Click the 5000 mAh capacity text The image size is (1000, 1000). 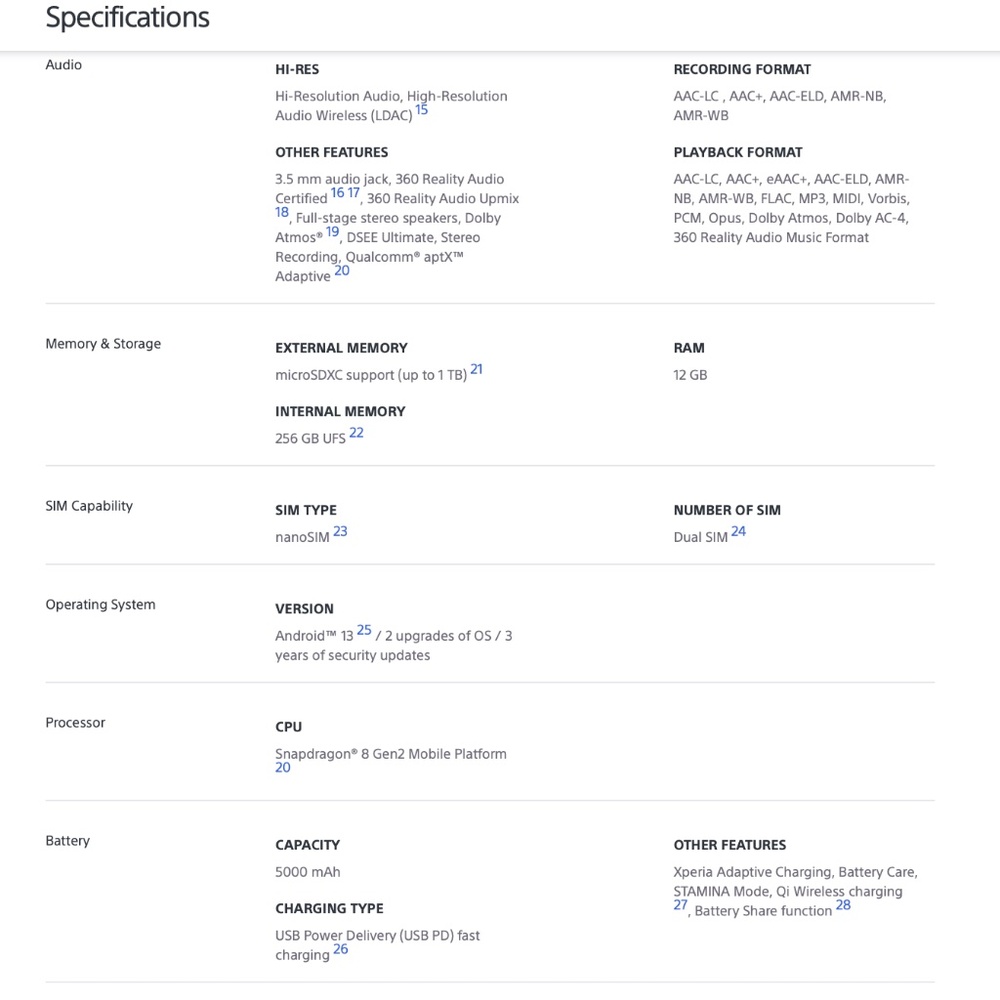(308, 872)
